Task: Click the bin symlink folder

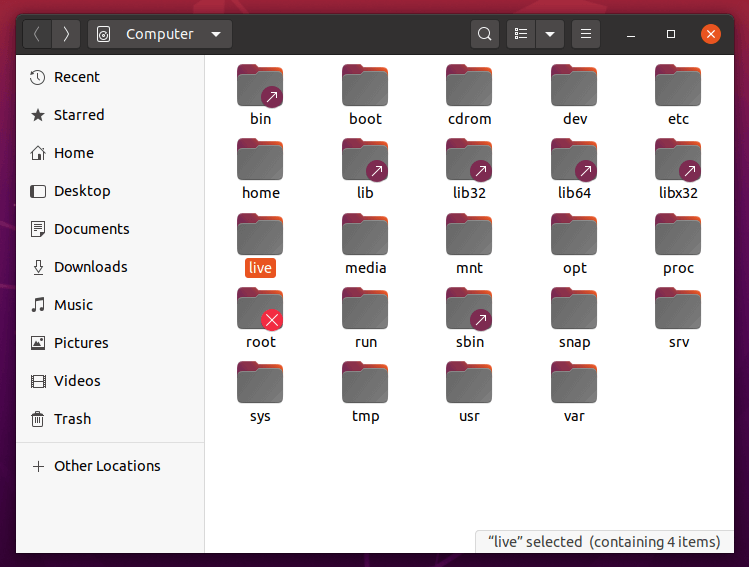Action: (x=260, y=86)
